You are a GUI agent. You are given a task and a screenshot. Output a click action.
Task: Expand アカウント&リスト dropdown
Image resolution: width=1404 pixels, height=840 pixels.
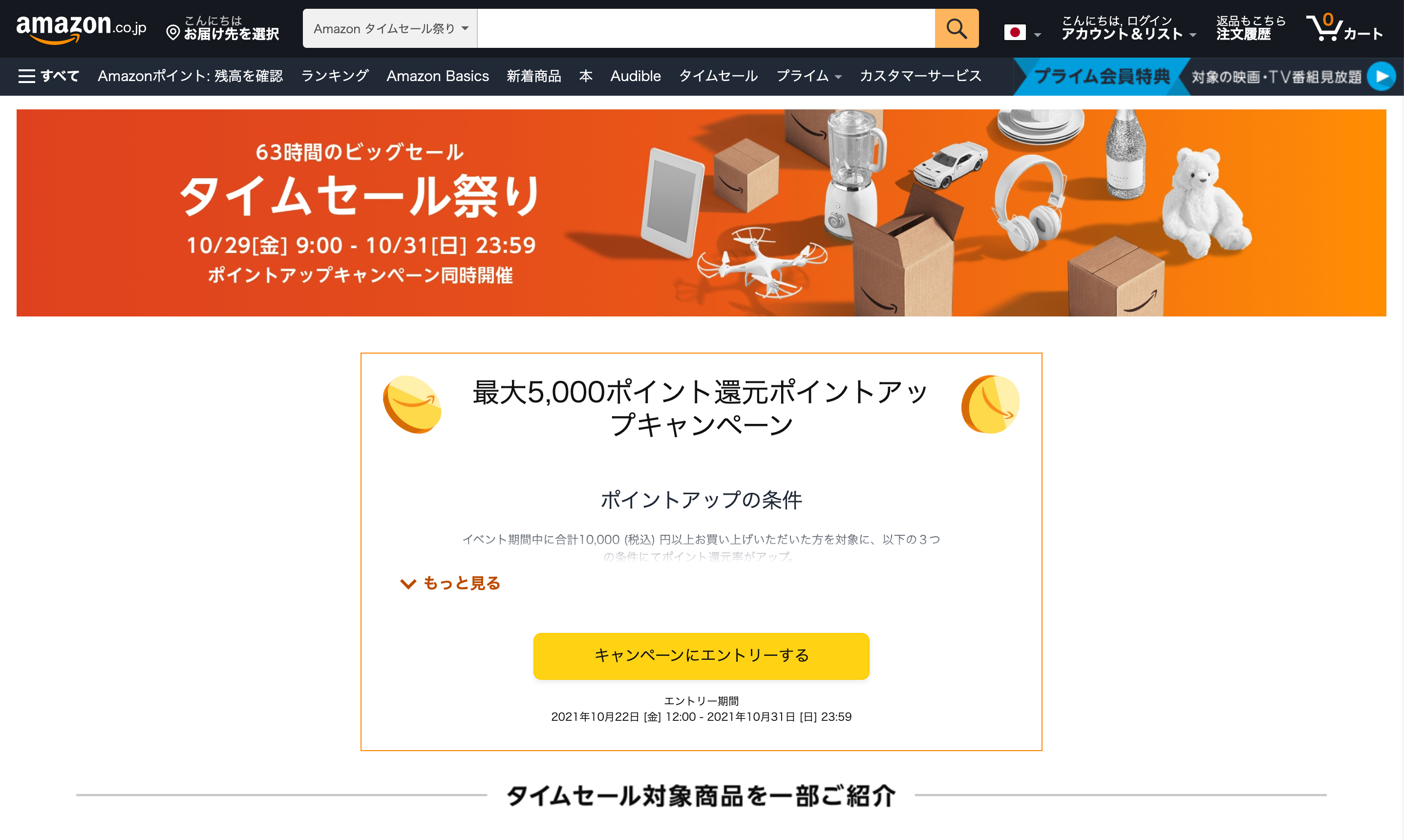click(x=1128, y=28)
